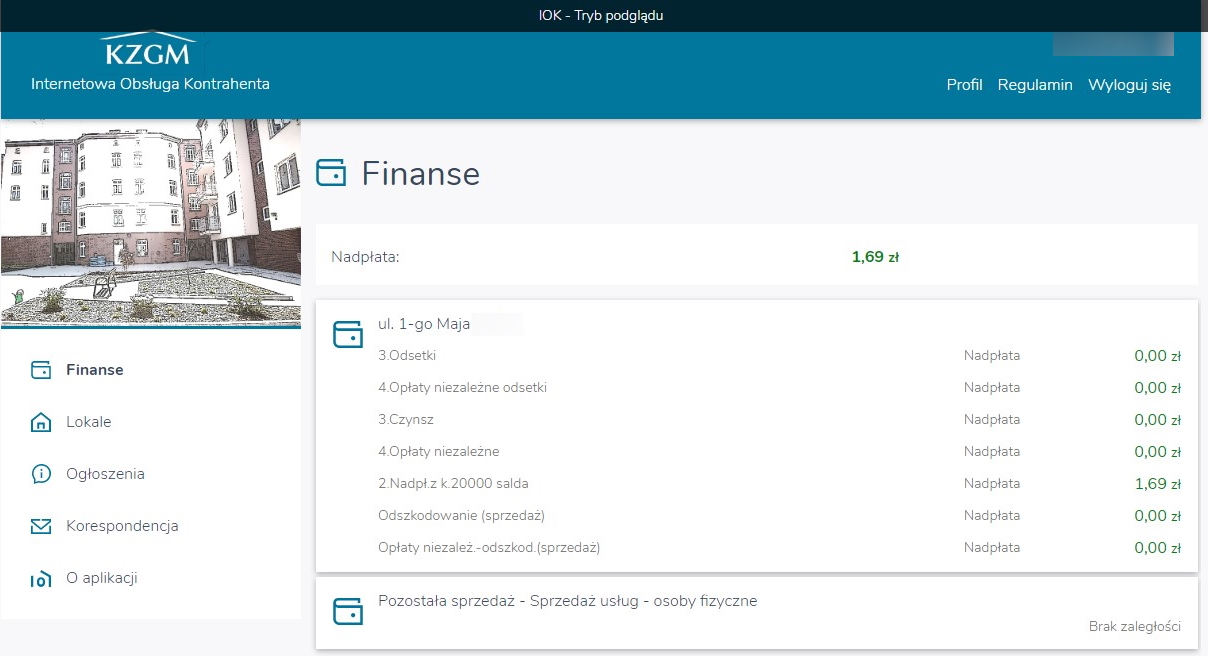Screen dimensions: 1208x656
Task: Open the Ogłoszenia menu item
Action: pos(105,474)
